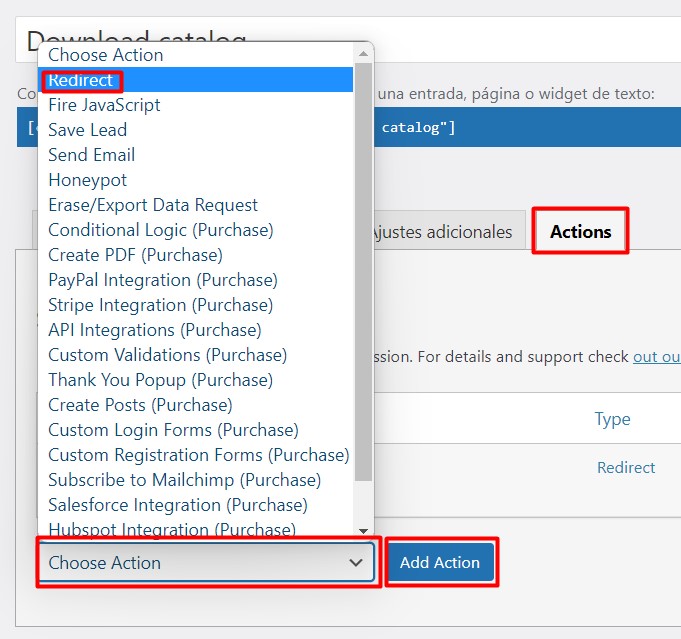Viewport: 681px width, 639px height.
Task: Click the Add Action button
Action: click(440, 563)
